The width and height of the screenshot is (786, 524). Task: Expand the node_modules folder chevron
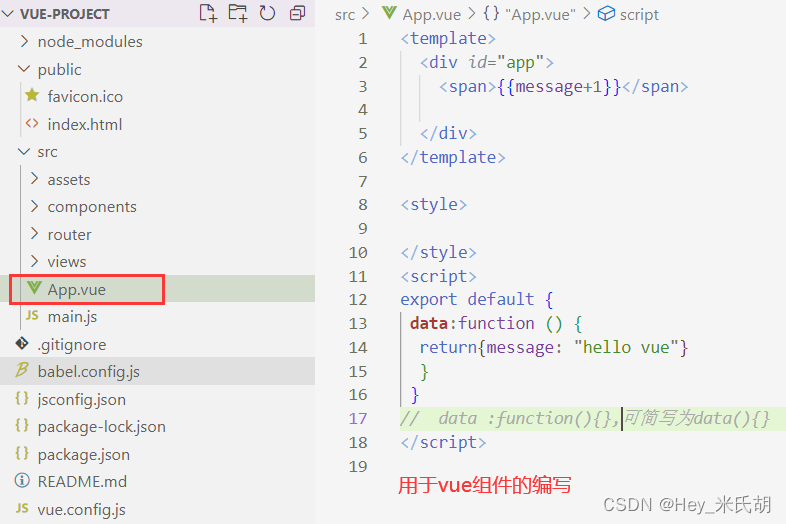24,41
